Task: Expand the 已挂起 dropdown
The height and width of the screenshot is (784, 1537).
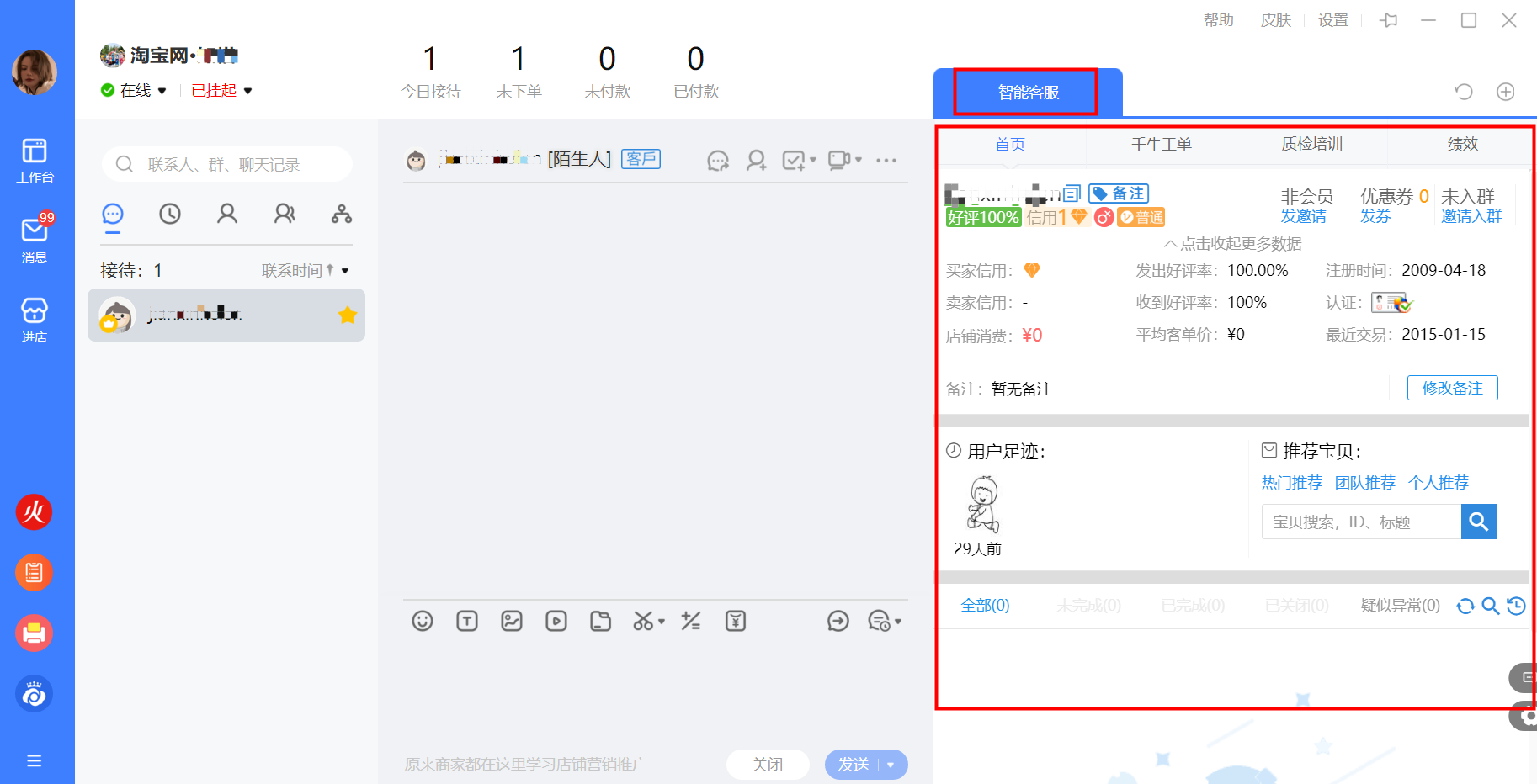Action: click(222, 91)
